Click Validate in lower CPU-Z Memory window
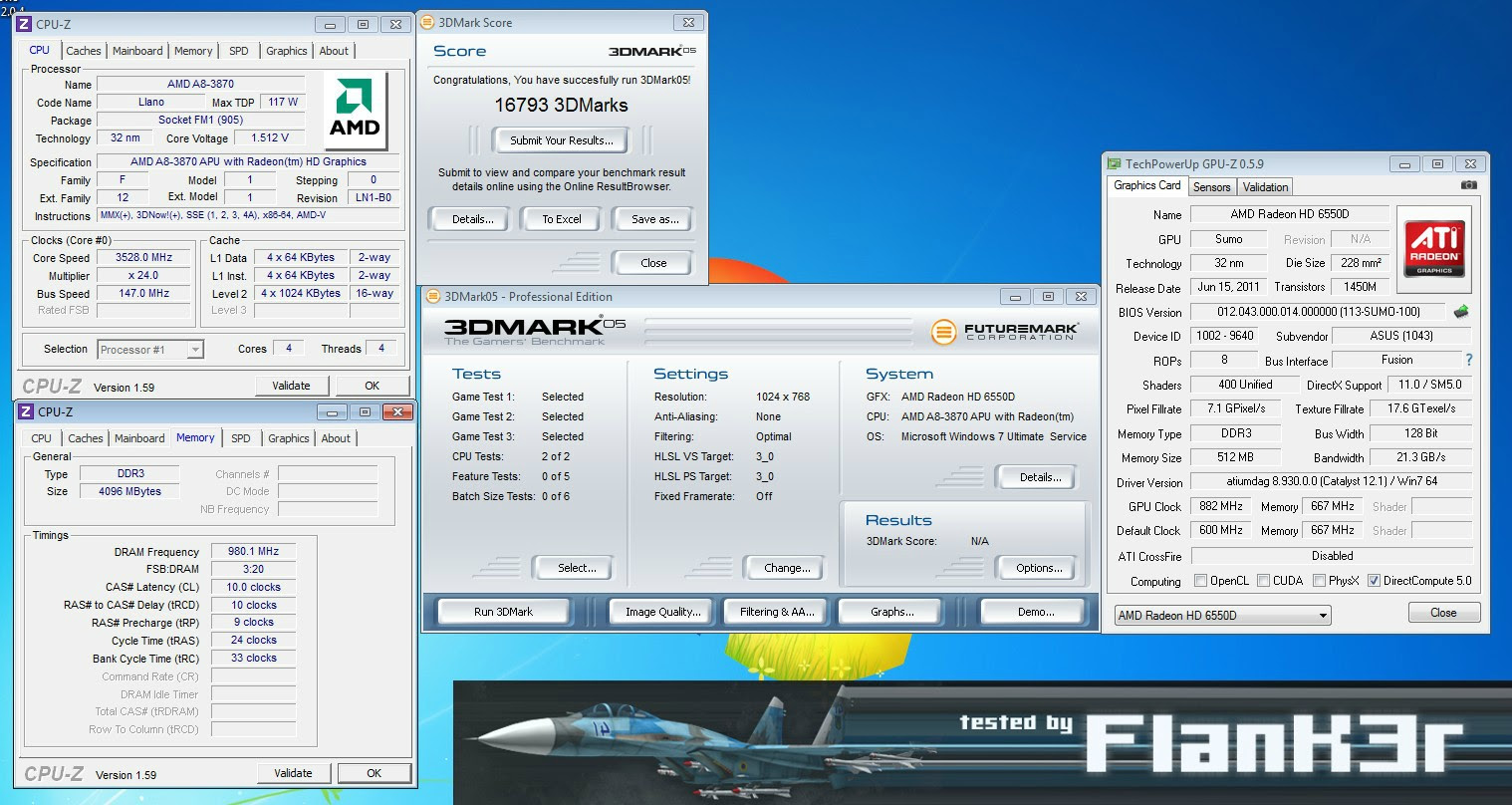The width and height of the screenshot is (1512, 805). (293, 773)
